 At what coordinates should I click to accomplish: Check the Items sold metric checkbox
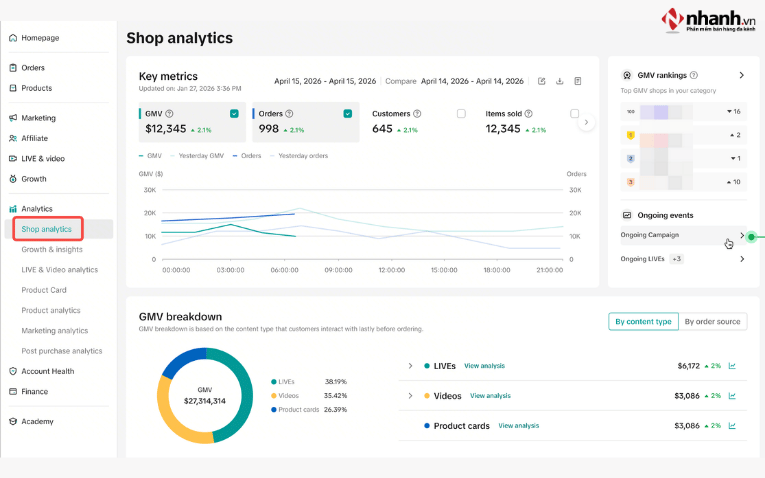tap(575, 114)
